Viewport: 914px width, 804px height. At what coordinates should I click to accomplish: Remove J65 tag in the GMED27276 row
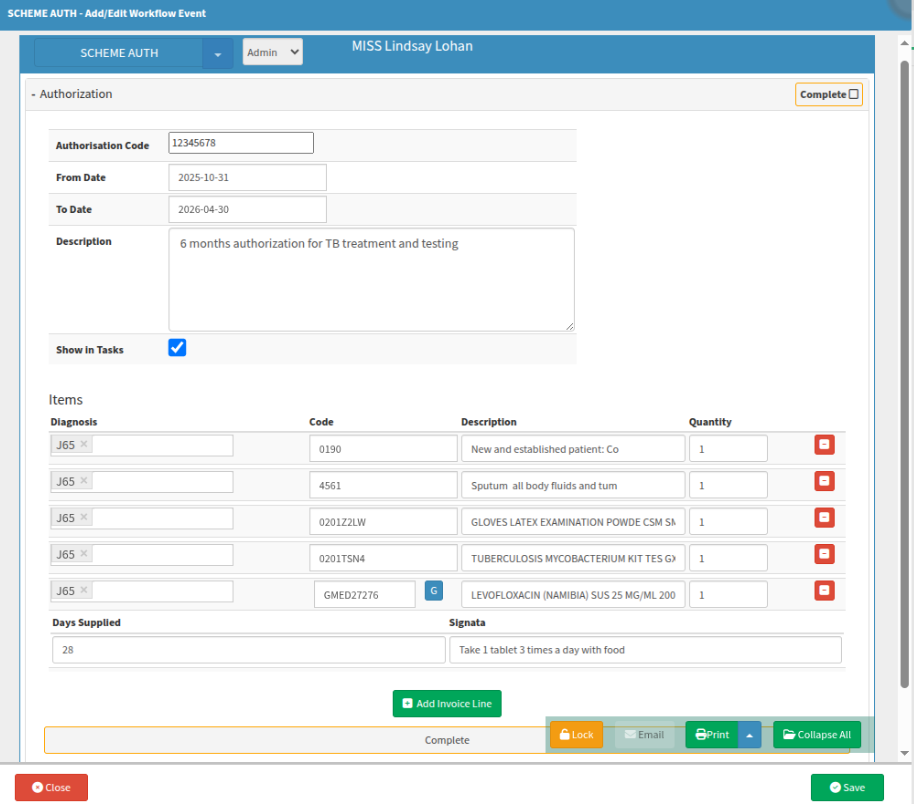point(84,590)
